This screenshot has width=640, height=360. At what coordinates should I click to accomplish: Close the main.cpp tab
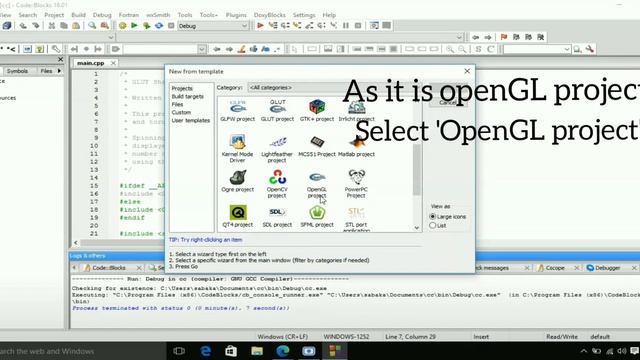tap(113, 63)
